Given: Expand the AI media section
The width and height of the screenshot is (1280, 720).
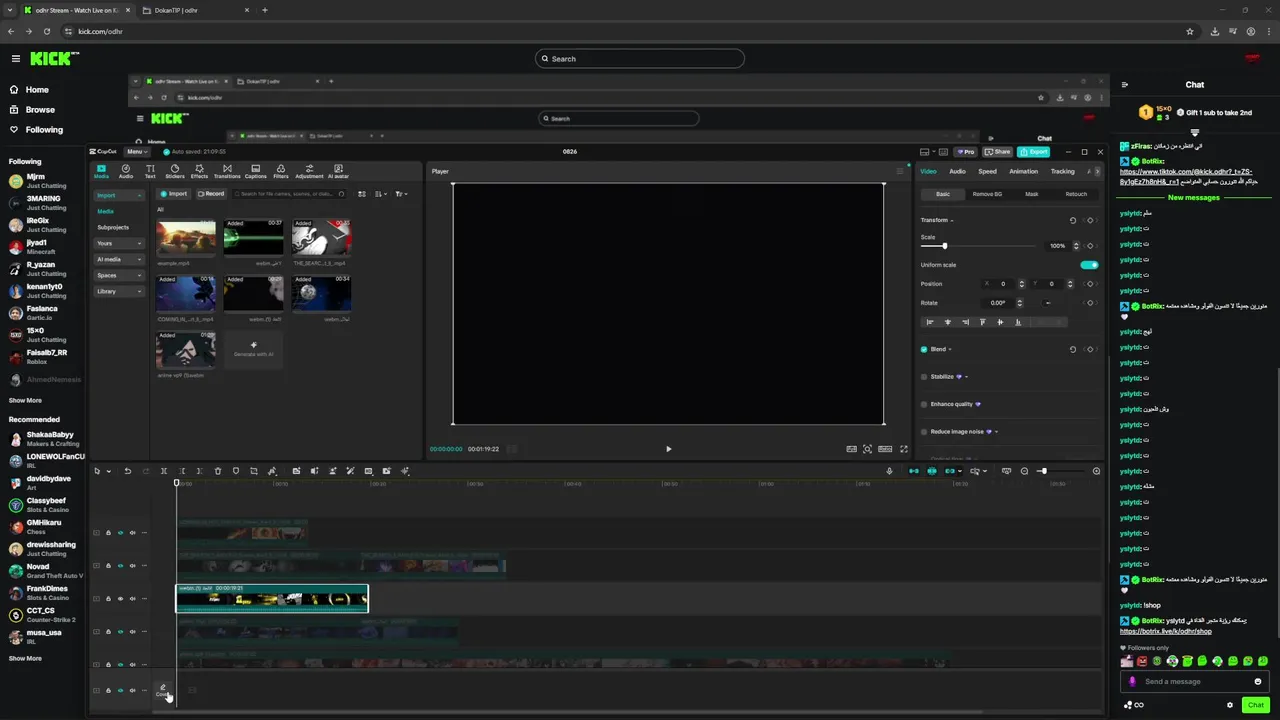Looking at the screenshot, I should tap(118, 259).
